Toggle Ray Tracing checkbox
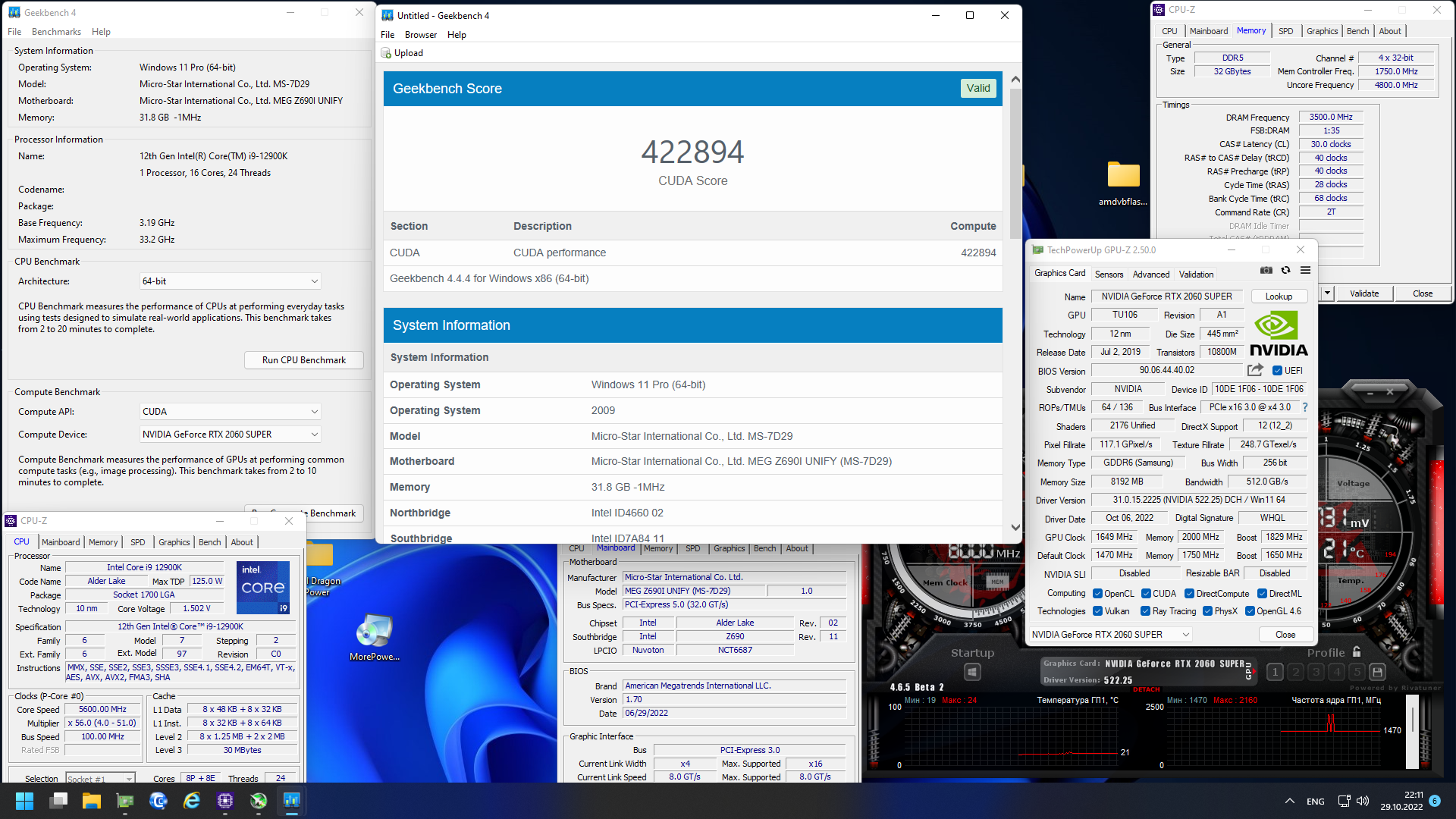 [x=1145, y=611]
